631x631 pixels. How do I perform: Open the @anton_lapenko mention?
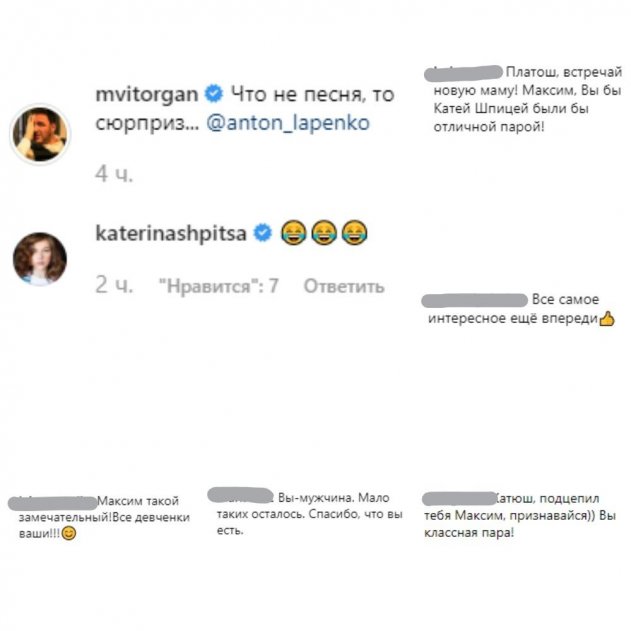pos(288,123)
